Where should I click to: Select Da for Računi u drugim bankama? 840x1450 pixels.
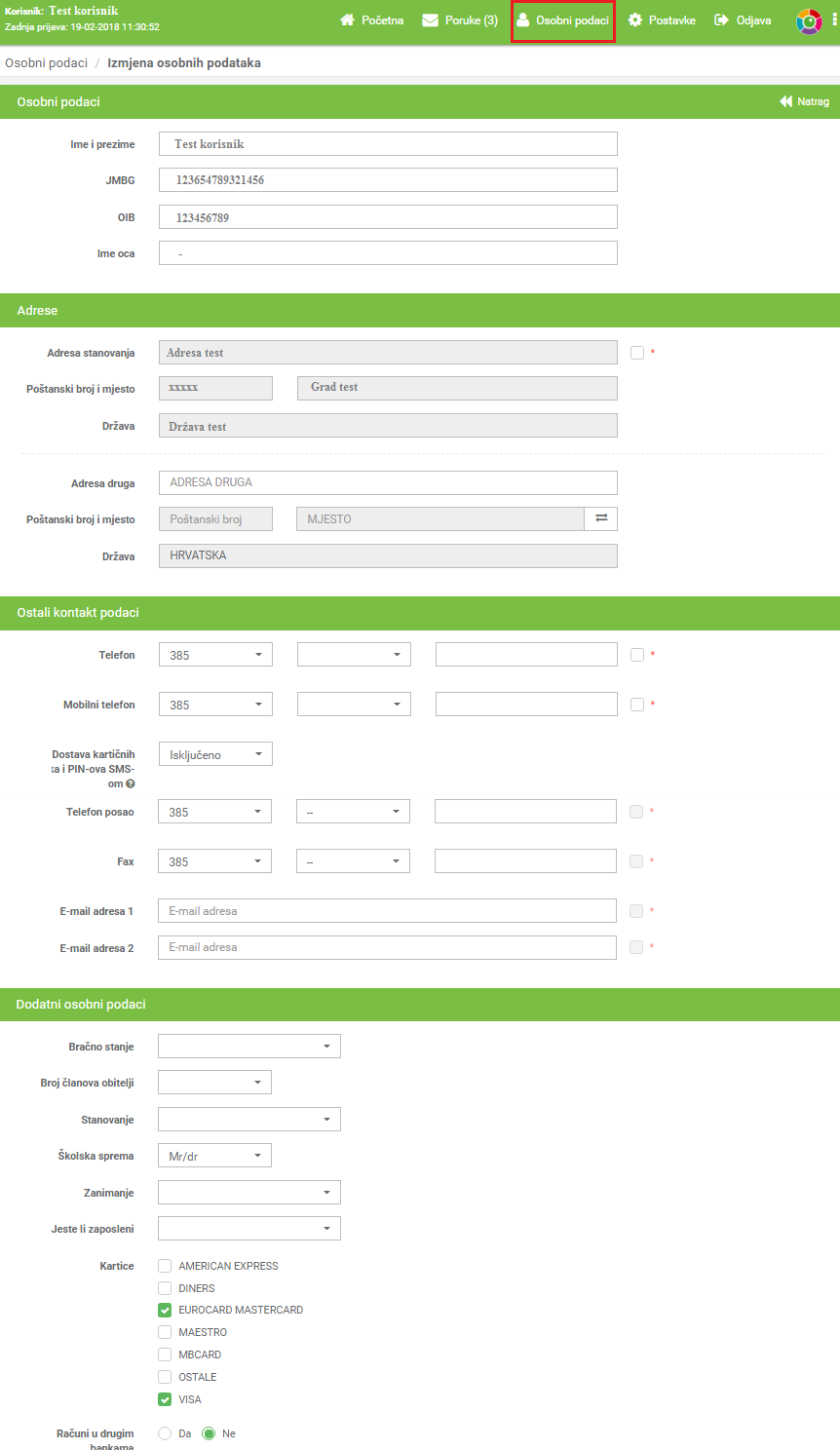(x=165, y=1433)
